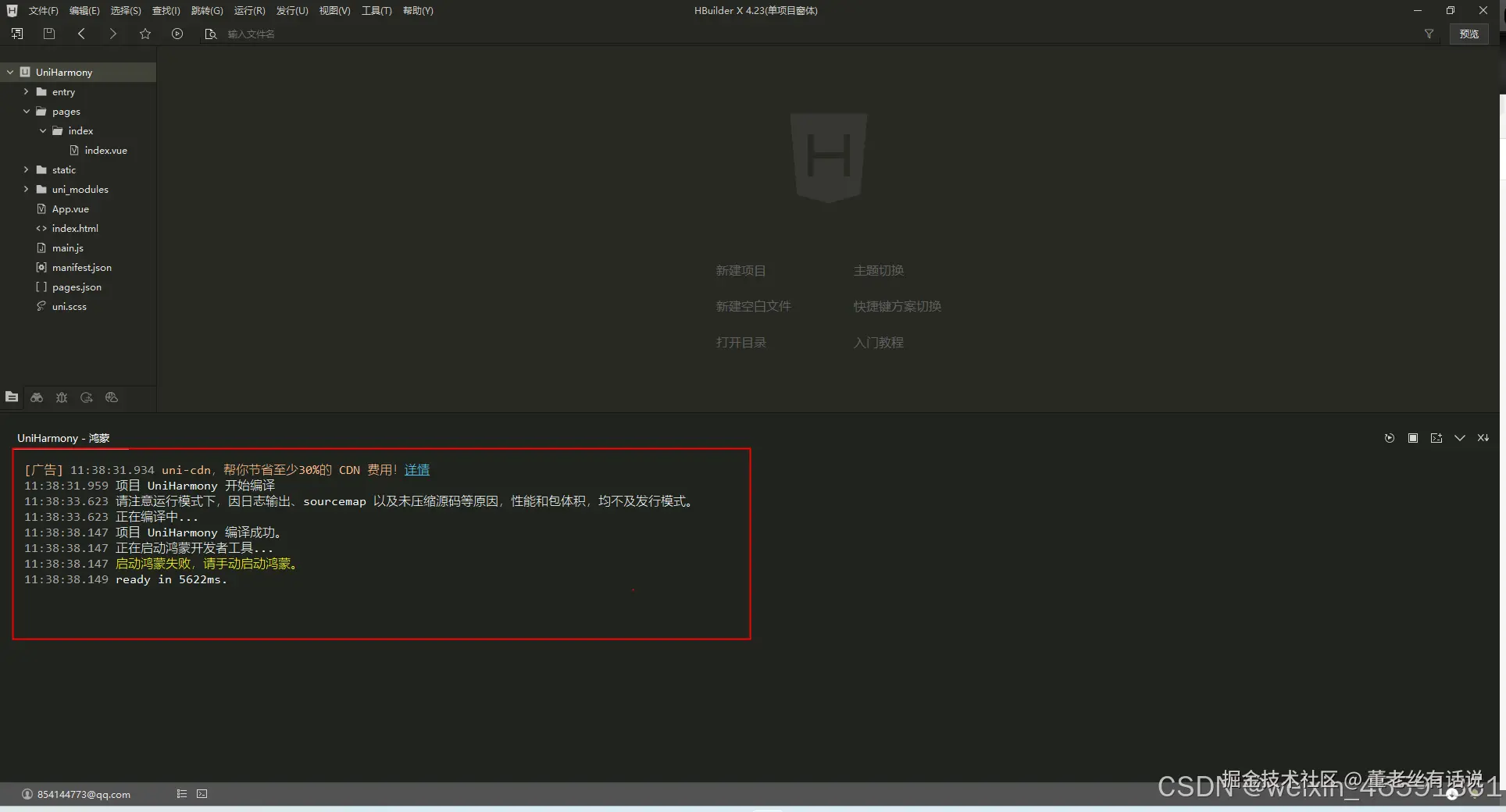The width and height of the screenshot is (1506, 812).
Task: Collapse the UniHarmony project root
Action: coord(10,72)
